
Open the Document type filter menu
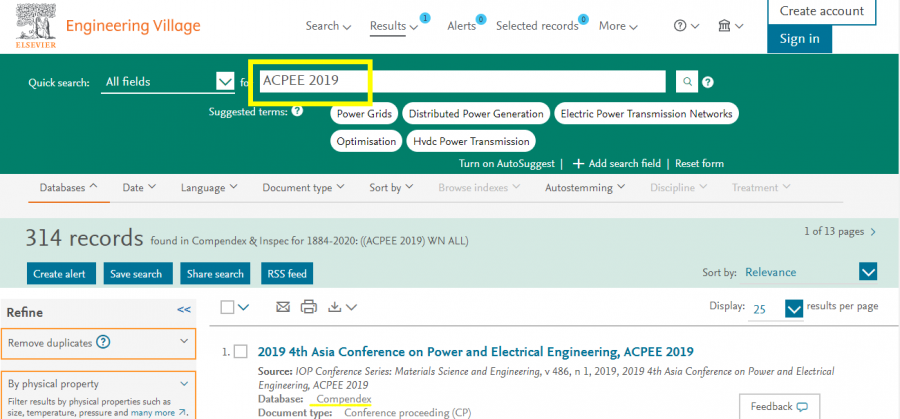click(303, 187)
